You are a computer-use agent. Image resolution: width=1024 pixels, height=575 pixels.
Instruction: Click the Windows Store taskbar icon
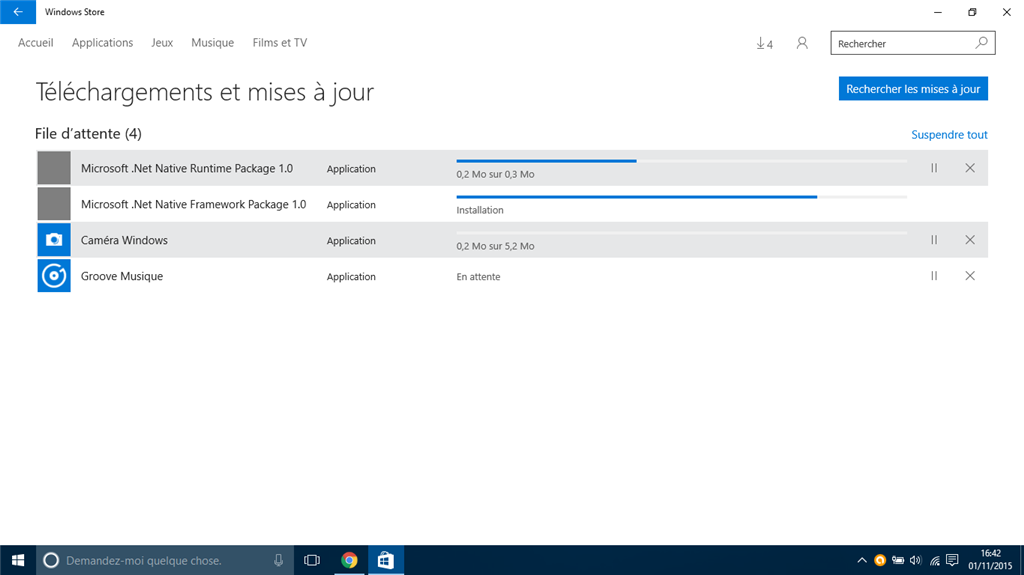click(x=385, y=560)
